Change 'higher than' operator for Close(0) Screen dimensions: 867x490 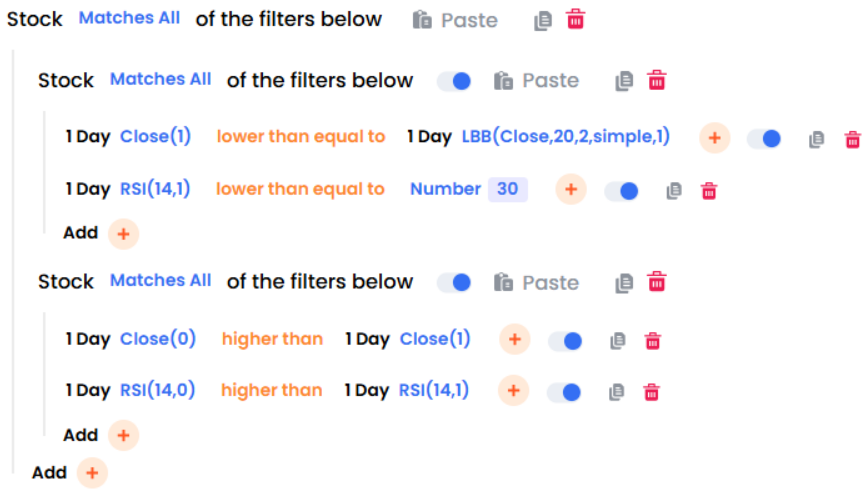(x=272, y=339)
